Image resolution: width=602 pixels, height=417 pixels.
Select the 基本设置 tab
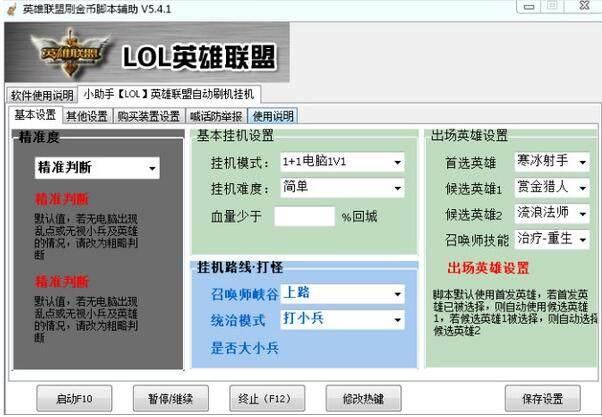pos(35,115)
